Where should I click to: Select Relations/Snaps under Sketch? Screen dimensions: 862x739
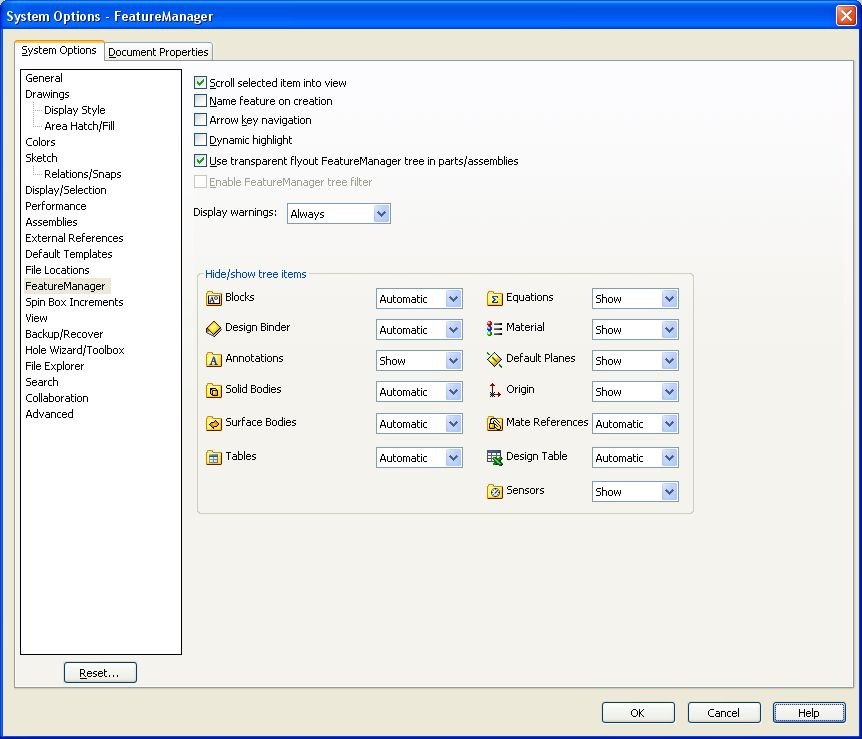(82, 174)
